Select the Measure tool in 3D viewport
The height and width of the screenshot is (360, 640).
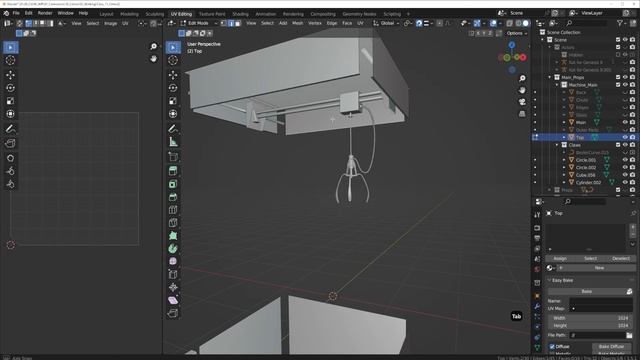coord(173,142)
